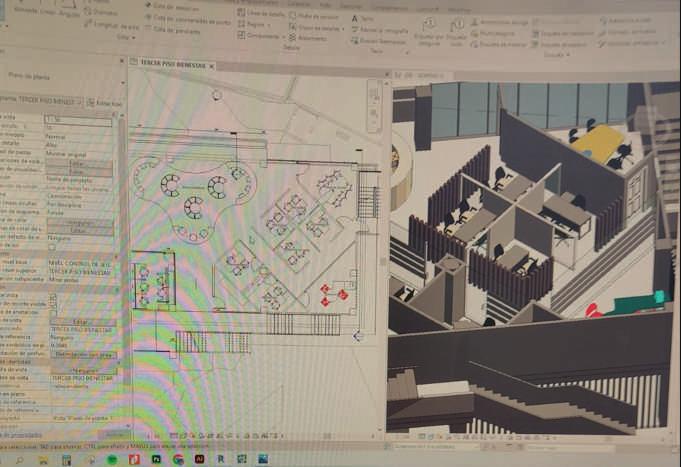Toggle the Recorte de anotación checkbox
This screenshot has width=681, height=467.
53,312
